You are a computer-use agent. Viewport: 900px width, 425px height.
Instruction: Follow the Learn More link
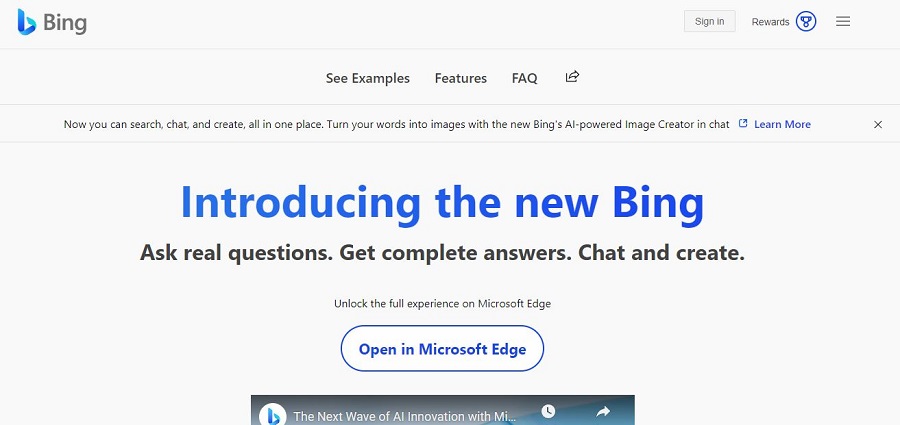coord(782,124)
